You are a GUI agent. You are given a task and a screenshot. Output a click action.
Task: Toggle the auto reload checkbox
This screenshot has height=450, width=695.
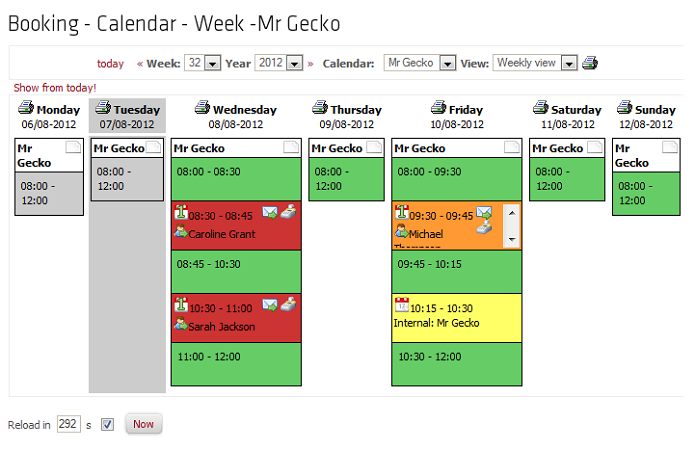[x=107, y=425]
